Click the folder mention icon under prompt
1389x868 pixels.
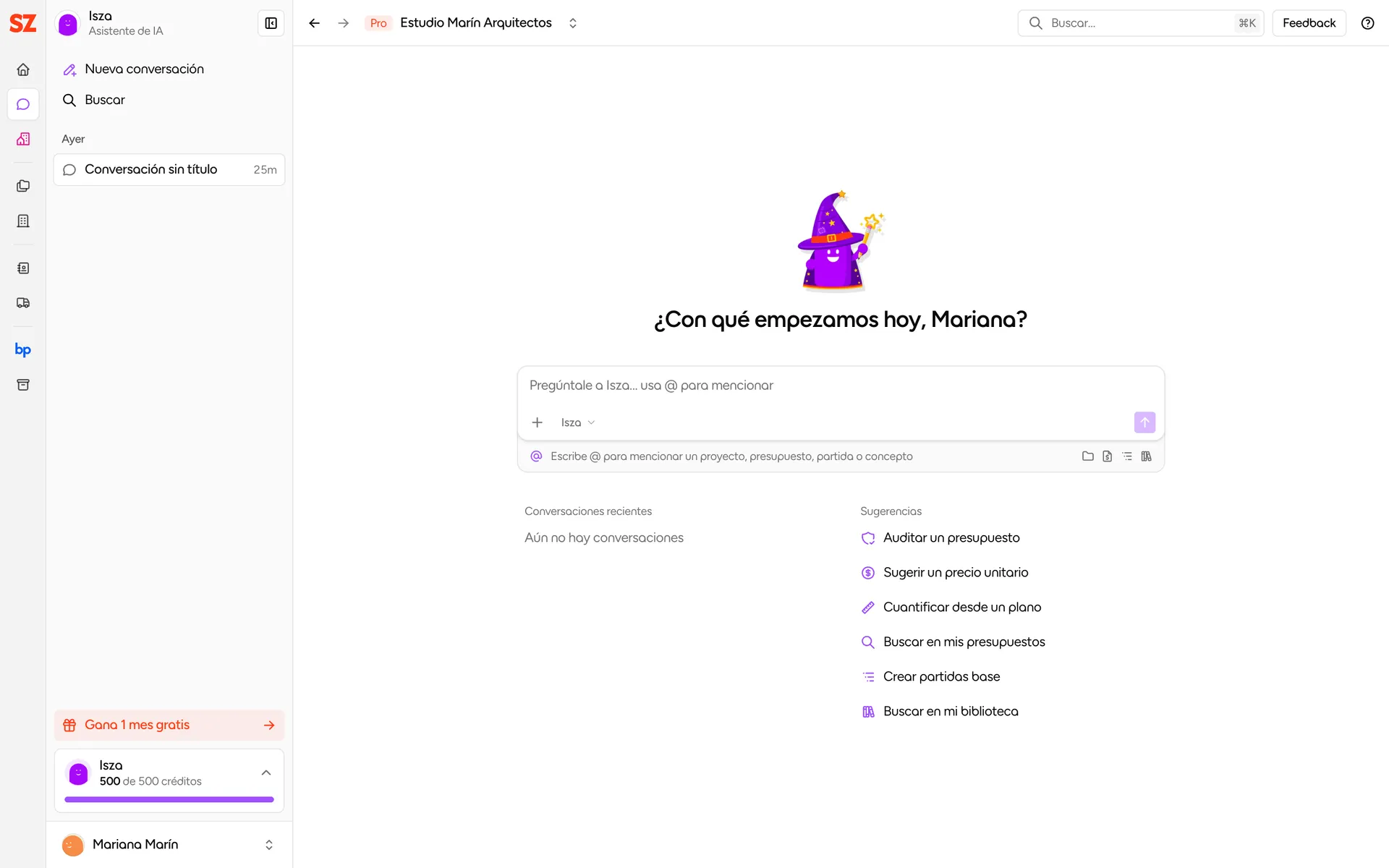[x=1087, y=456]
